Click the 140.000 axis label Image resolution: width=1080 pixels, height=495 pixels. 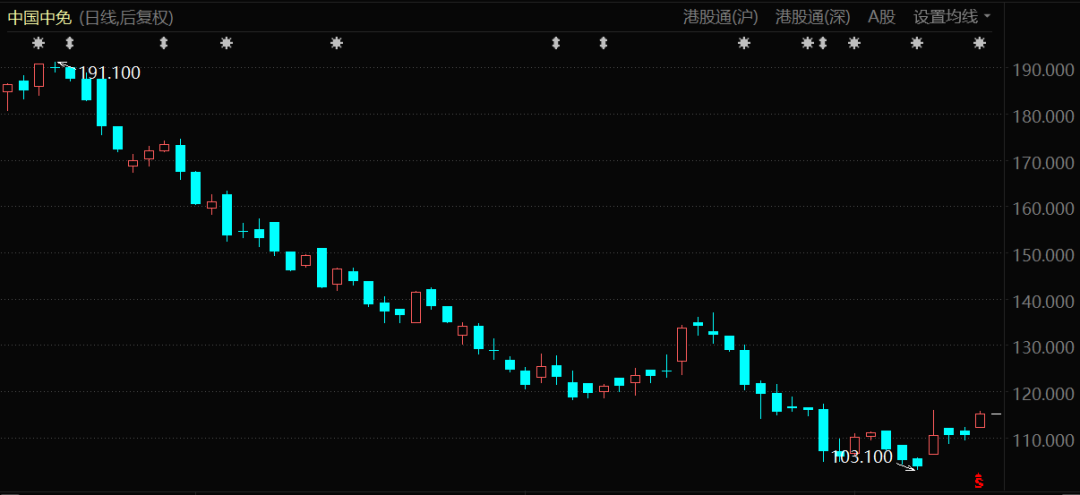(x=1042, y=301)
